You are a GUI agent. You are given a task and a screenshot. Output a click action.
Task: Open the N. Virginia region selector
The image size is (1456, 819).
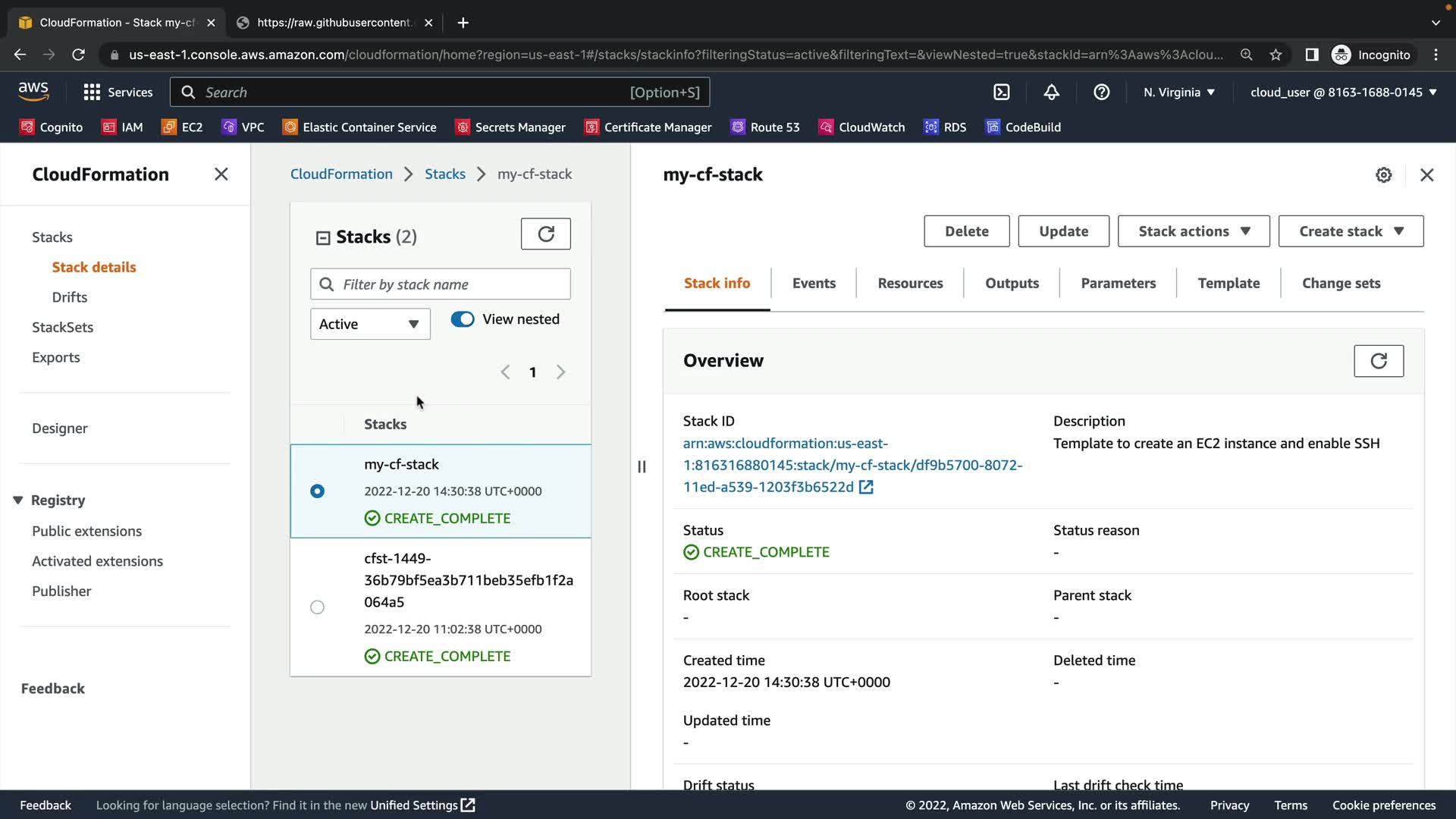pos(1178,93)
